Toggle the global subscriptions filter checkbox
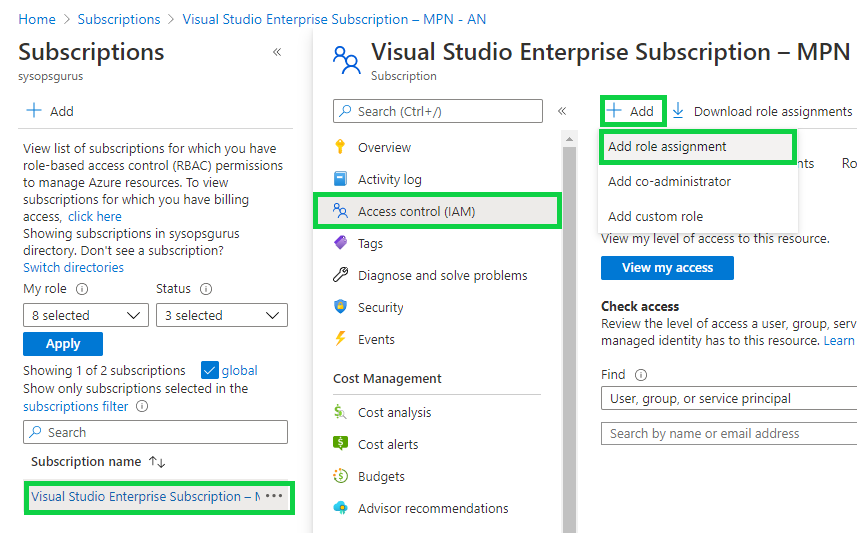 click(209, 370)
